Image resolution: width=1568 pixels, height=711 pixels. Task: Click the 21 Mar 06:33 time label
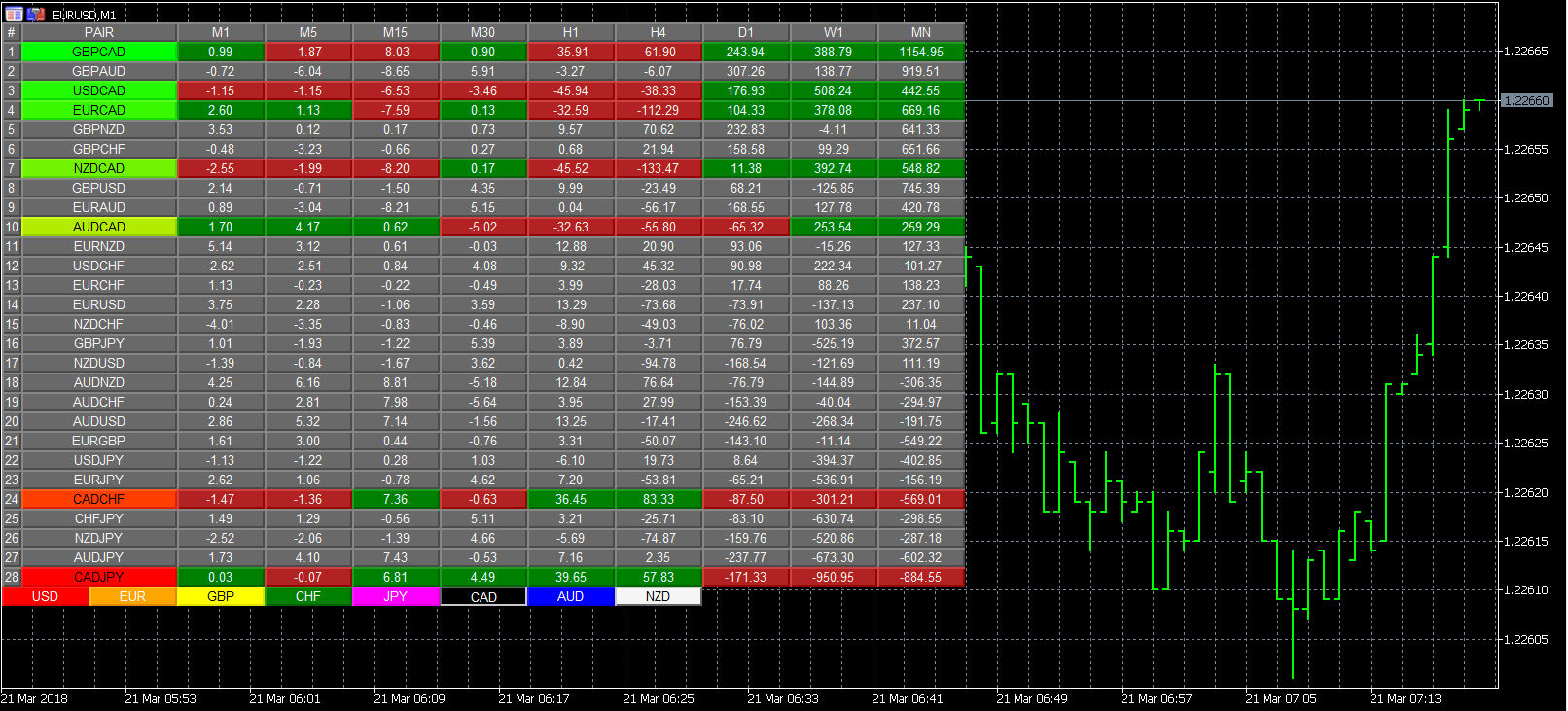pyautogui.click(x=782, y=698)
